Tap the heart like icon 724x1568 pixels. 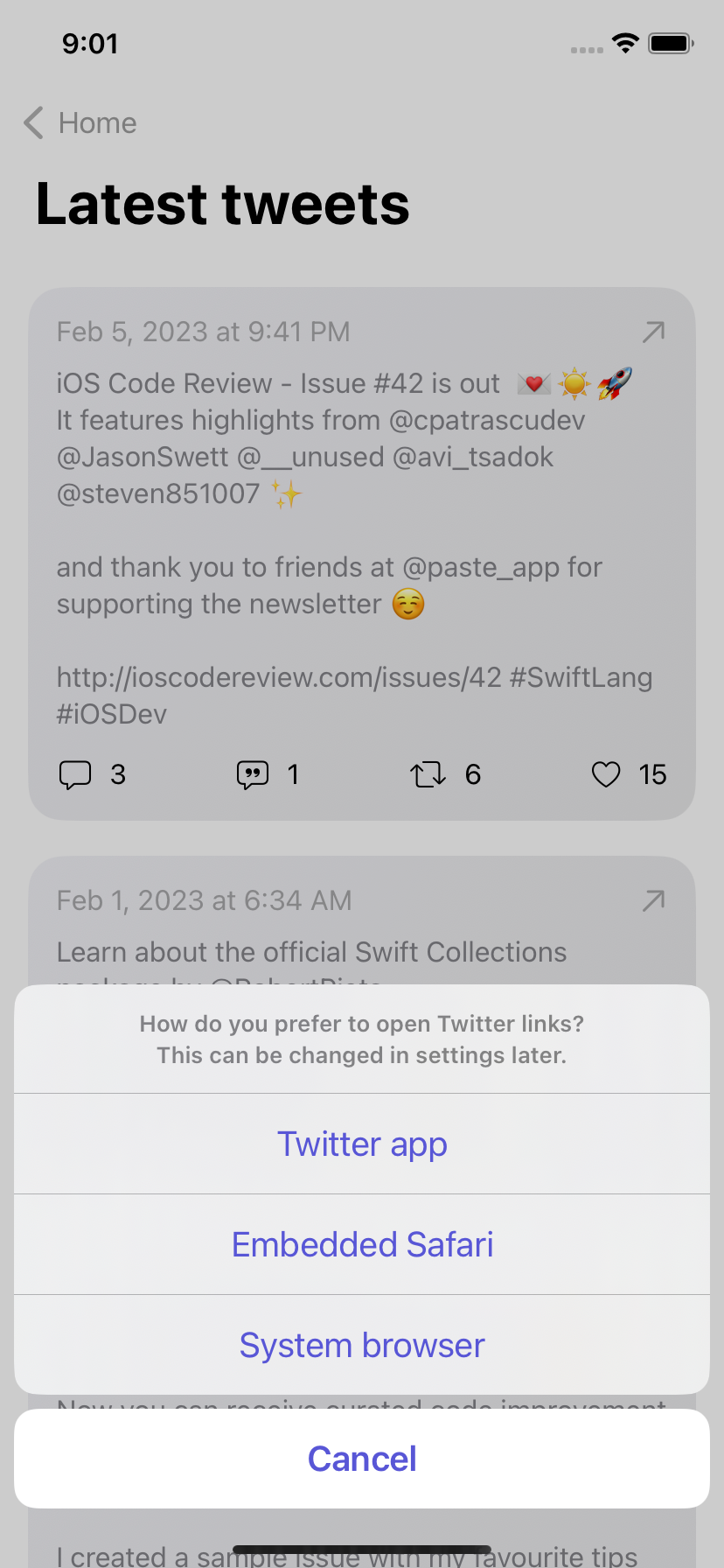pos(606,774)
